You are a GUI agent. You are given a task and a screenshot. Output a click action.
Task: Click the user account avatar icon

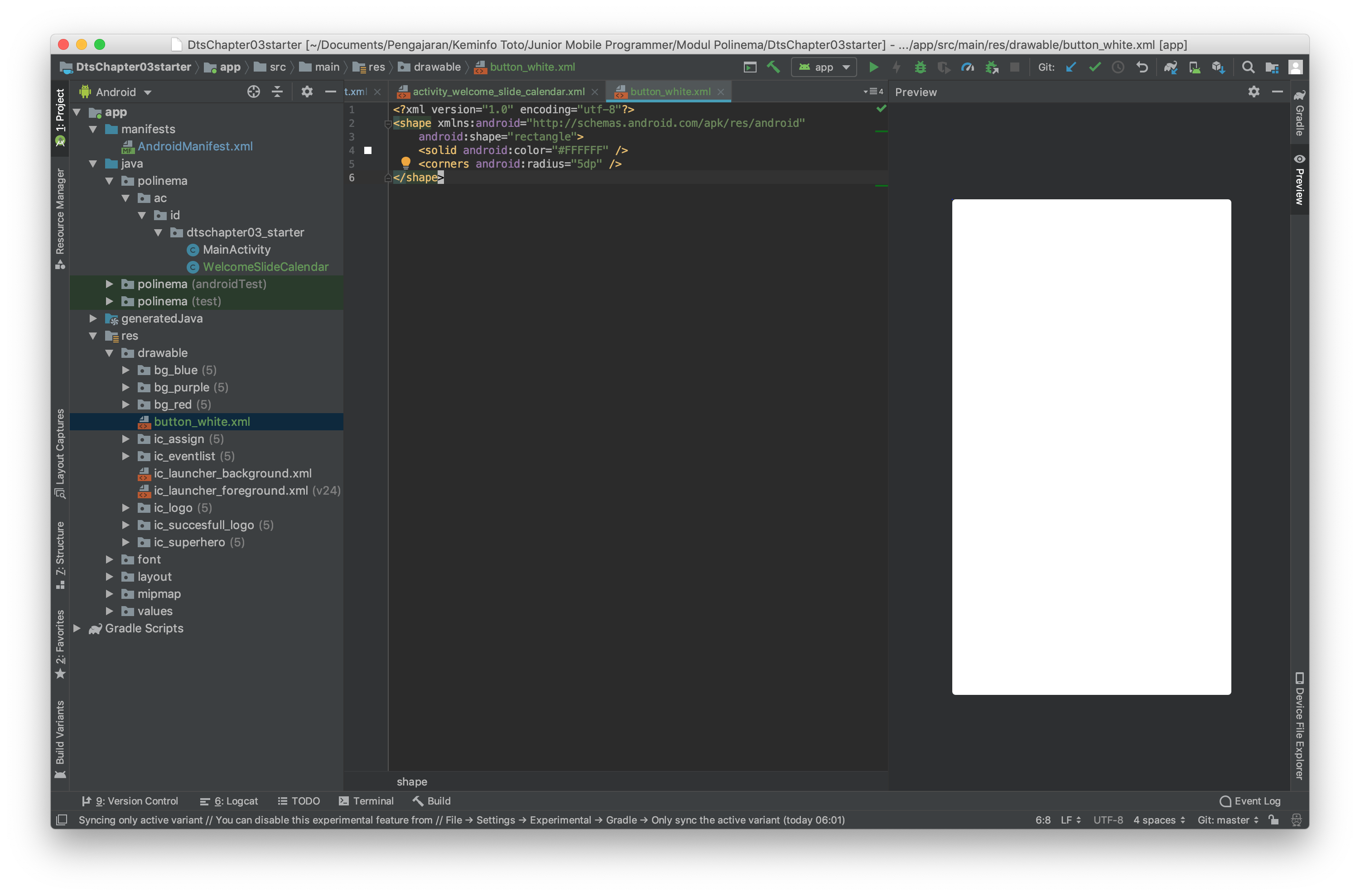[x=1295, y=67]
